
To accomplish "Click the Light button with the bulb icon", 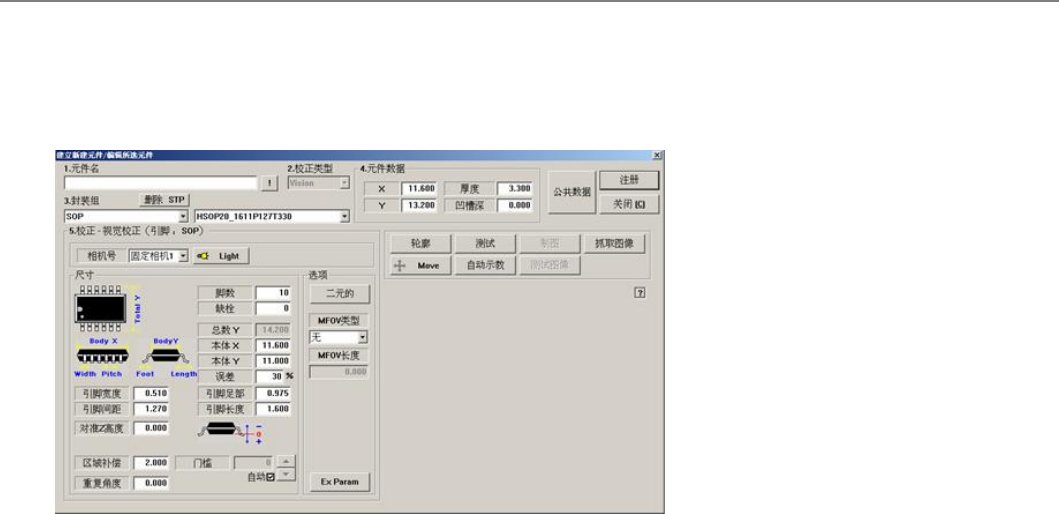I will pyautogui.click(x=222, y=257).
